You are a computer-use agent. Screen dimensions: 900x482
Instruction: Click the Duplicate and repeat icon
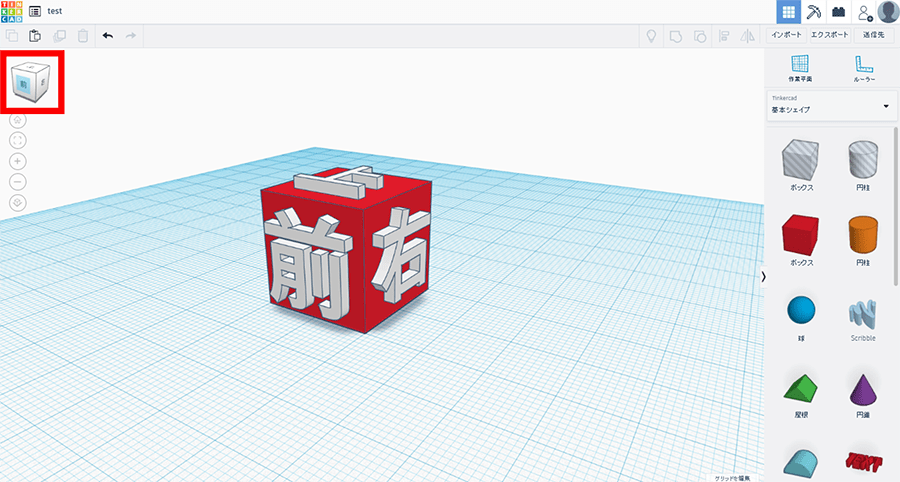[x=59, y=36]
